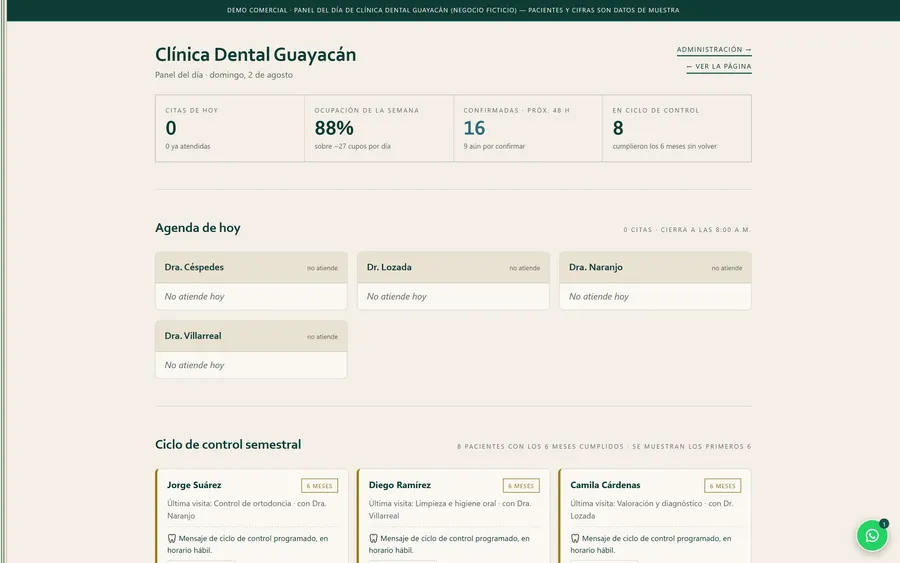Click the 'no atiende' status beside Dra. Villarreal
The width and height of the screenshot is (900, 563).
[x=322, y=337]
